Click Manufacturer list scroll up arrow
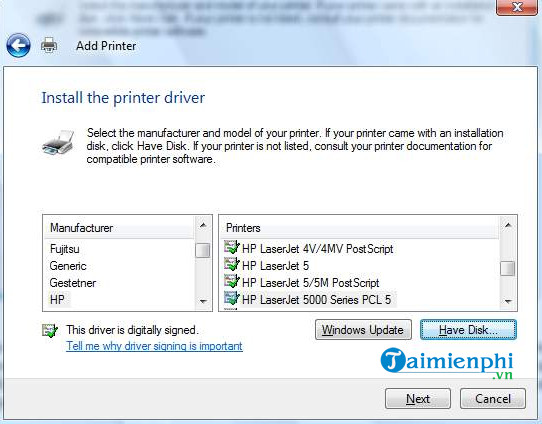The height and width of the screenshot is (424, 542). pos(203,225)
